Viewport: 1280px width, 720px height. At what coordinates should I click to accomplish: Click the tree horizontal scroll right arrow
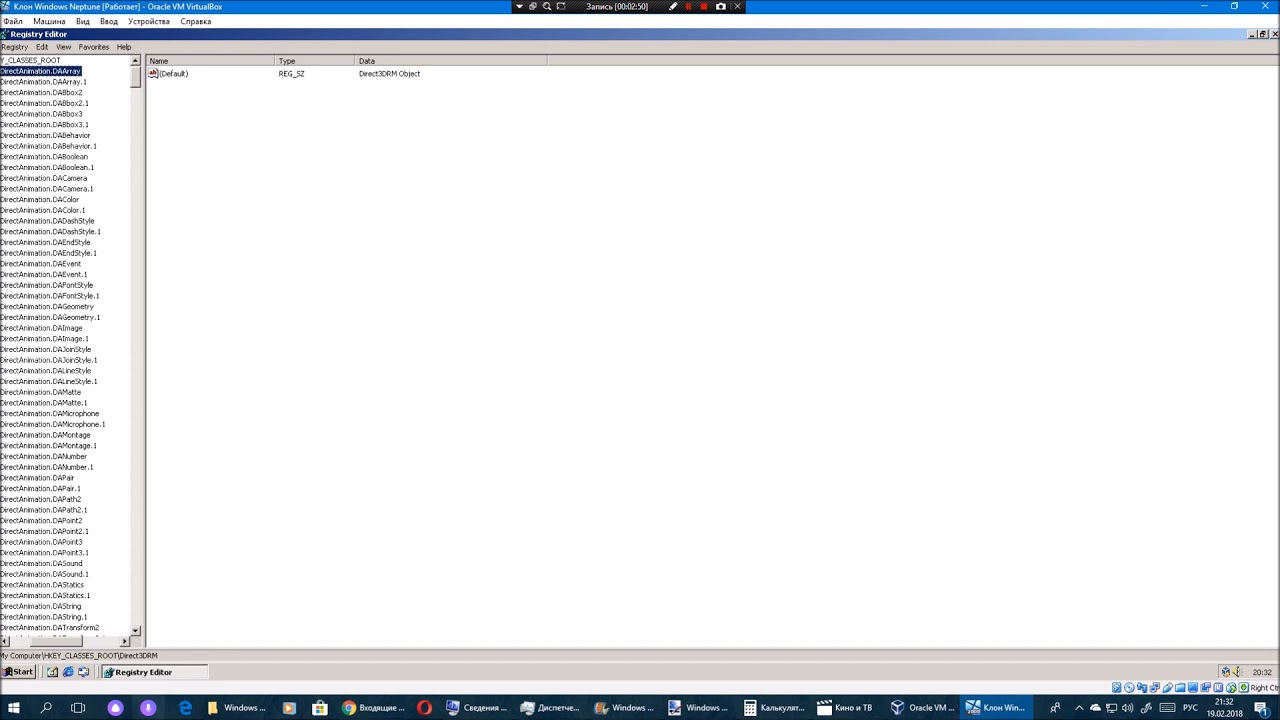(x=125, y=641)
